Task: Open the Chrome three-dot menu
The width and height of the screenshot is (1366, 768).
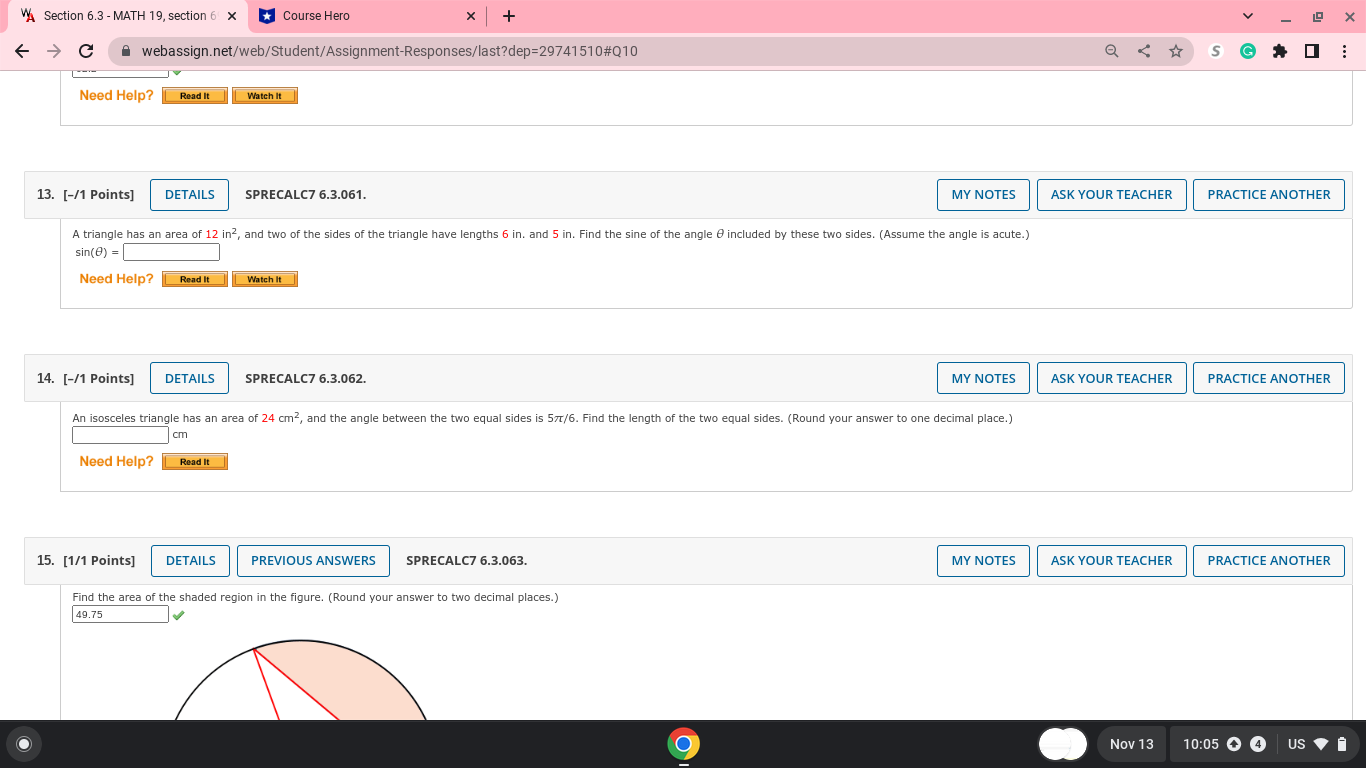Action: point(1343,50)
